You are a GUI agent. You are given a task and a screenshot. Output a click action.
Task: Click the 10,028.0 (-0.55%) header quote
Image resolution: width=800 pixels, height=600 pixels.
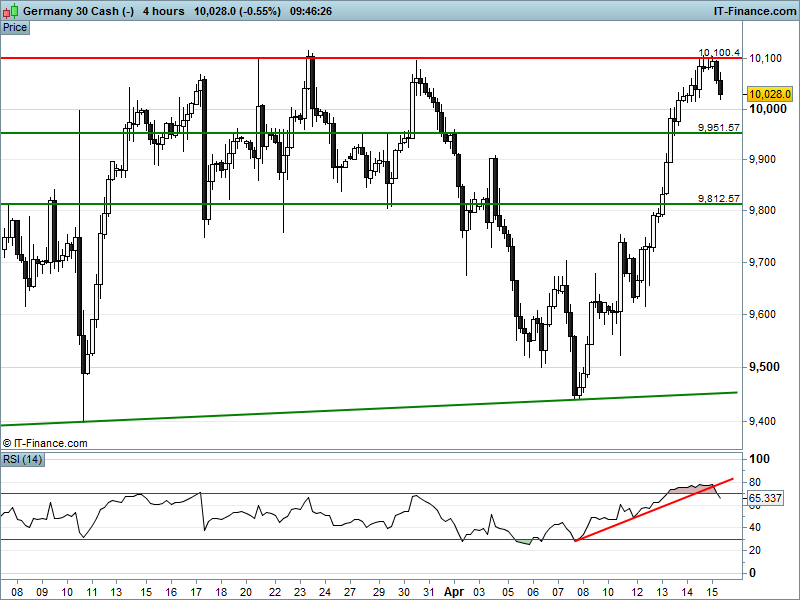pos(237,11)
